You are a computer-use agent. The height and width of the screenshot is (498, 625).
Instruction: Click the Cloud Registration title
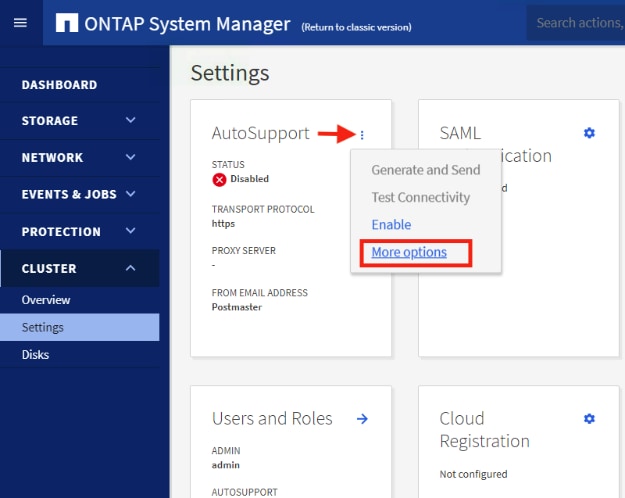(x=484, y=430)
